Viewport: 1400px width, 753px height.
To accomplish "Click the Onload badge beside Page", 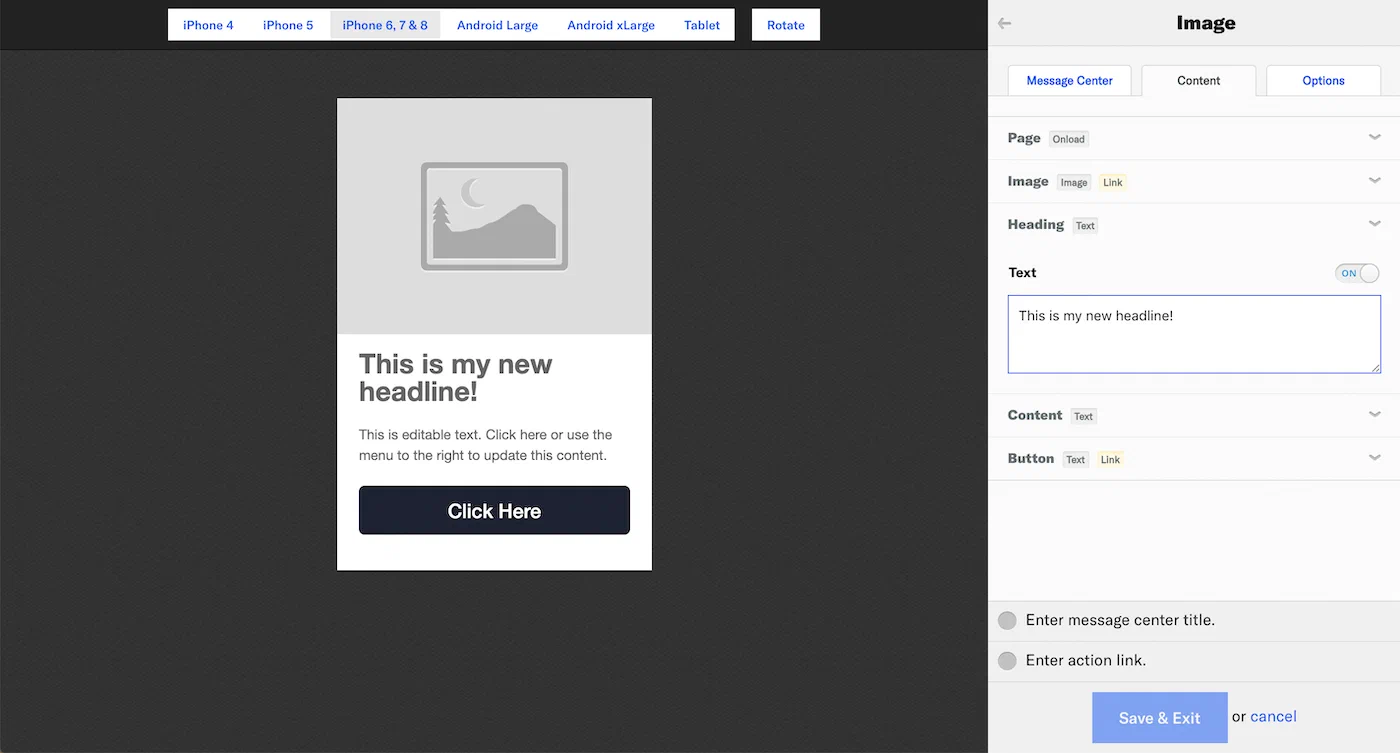I will pyautogui.click(x=1068, y=139).
